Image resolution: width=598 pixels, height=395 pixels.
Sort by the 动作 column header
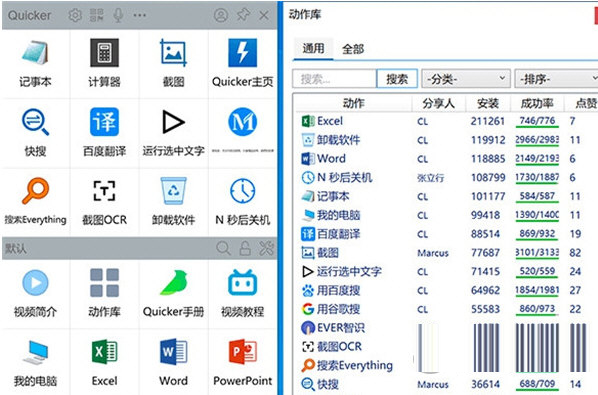354,103
